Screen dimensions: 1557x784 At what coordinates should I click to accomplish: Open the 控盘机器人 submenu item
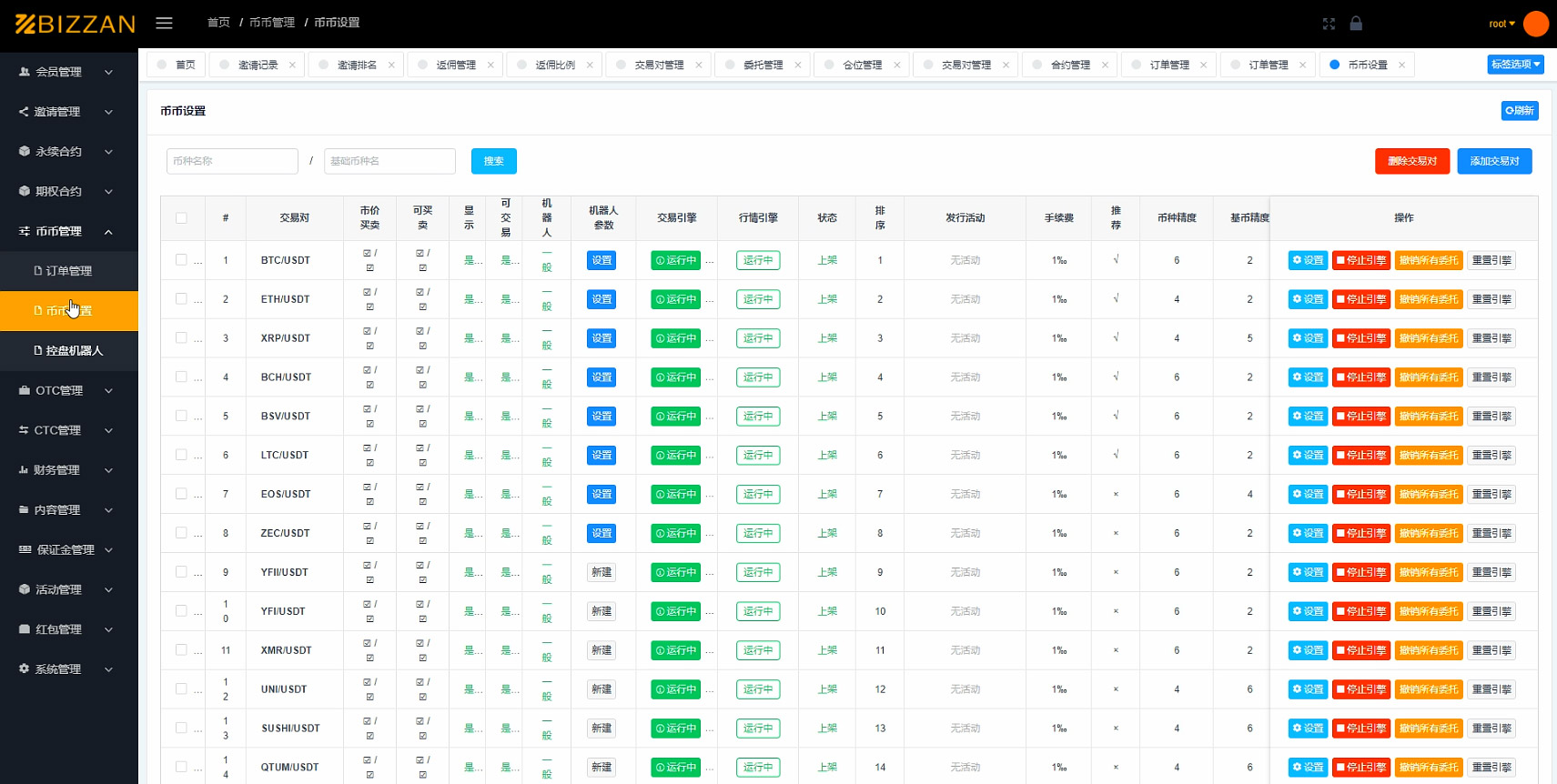point(74,350)
